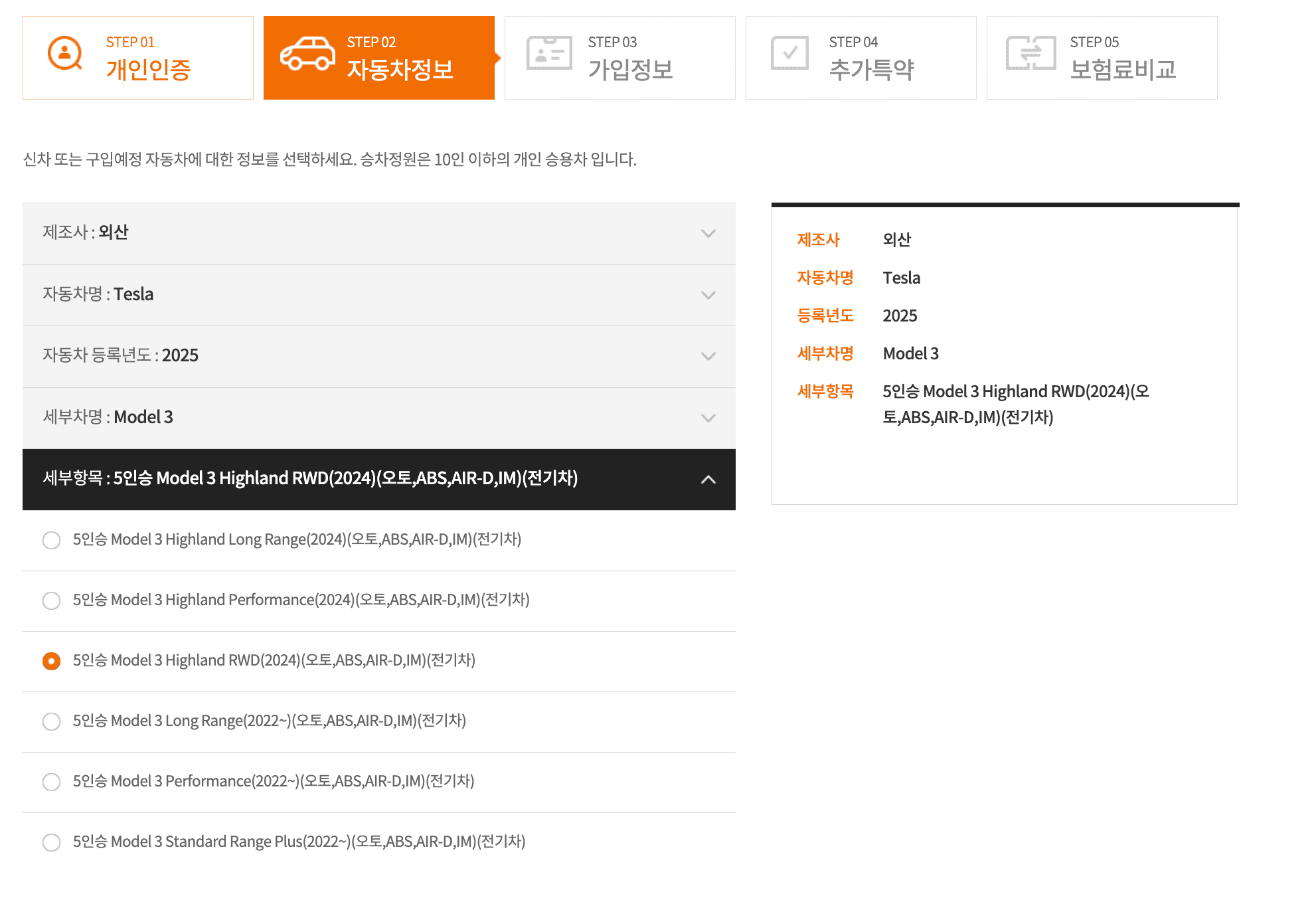This screenshot has height=910, width=1316.
Task: Select Model 3 Highland Long Range(2024) radio
Action: coord(51,540)
